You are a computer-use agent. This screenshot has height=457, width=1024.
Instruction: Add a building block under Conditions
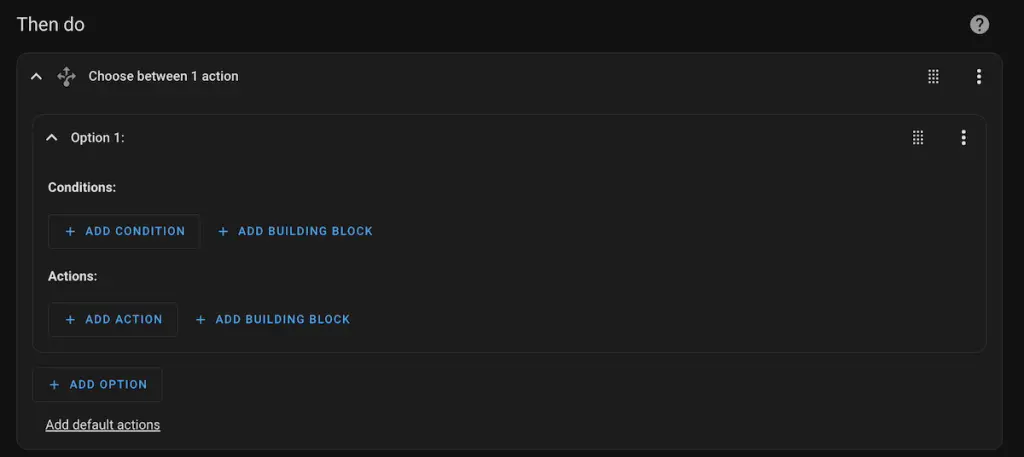(295, 231)
